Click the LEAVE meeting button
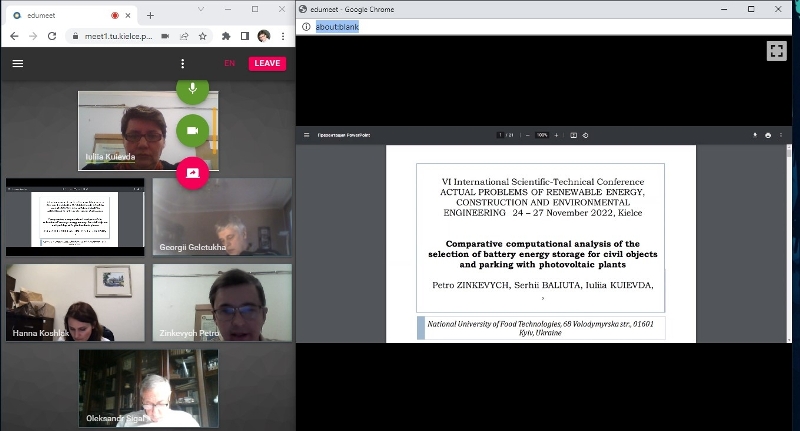The height and width of the screenshot is (431, 800). pyautogui.click(x=267, y=63)
